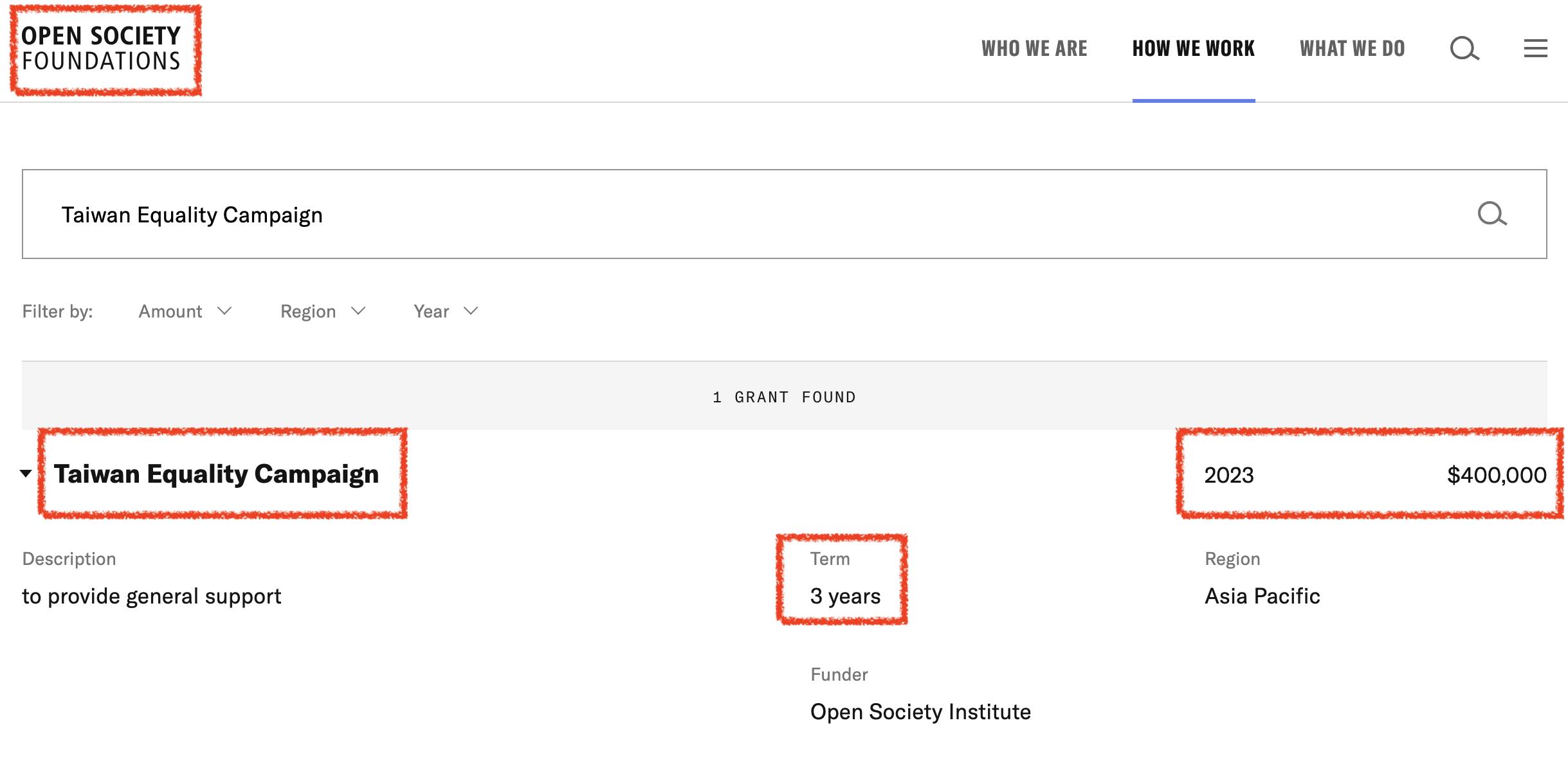Open the Region filter dropdown

coord(322,311)
